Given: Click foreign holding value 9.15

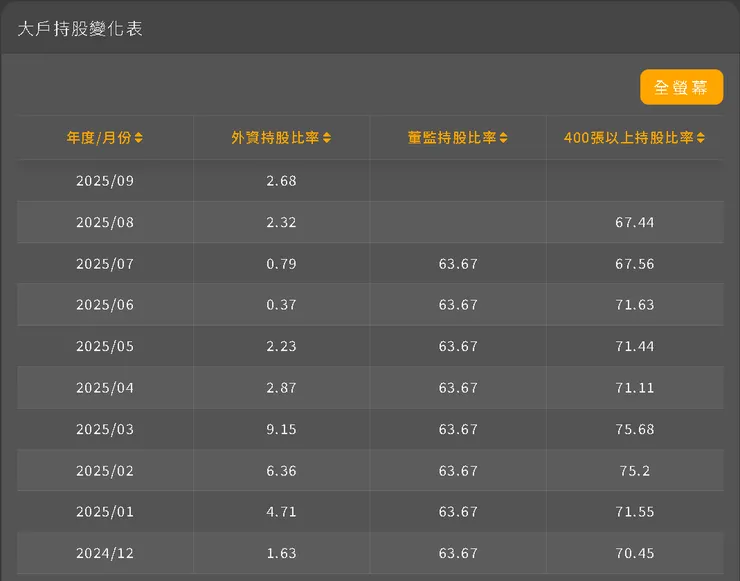Looking at the screenshot, I should tap(281, 429).
